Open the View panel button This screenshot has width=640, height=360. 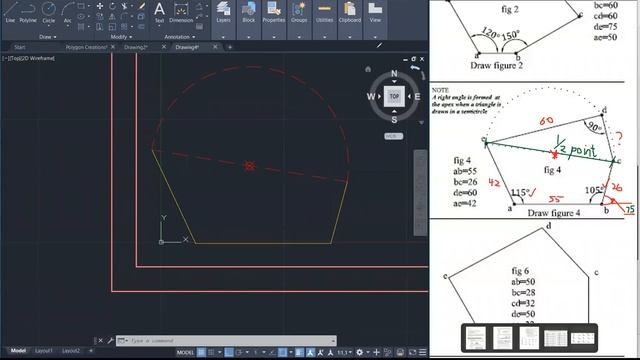click(375, 12)
